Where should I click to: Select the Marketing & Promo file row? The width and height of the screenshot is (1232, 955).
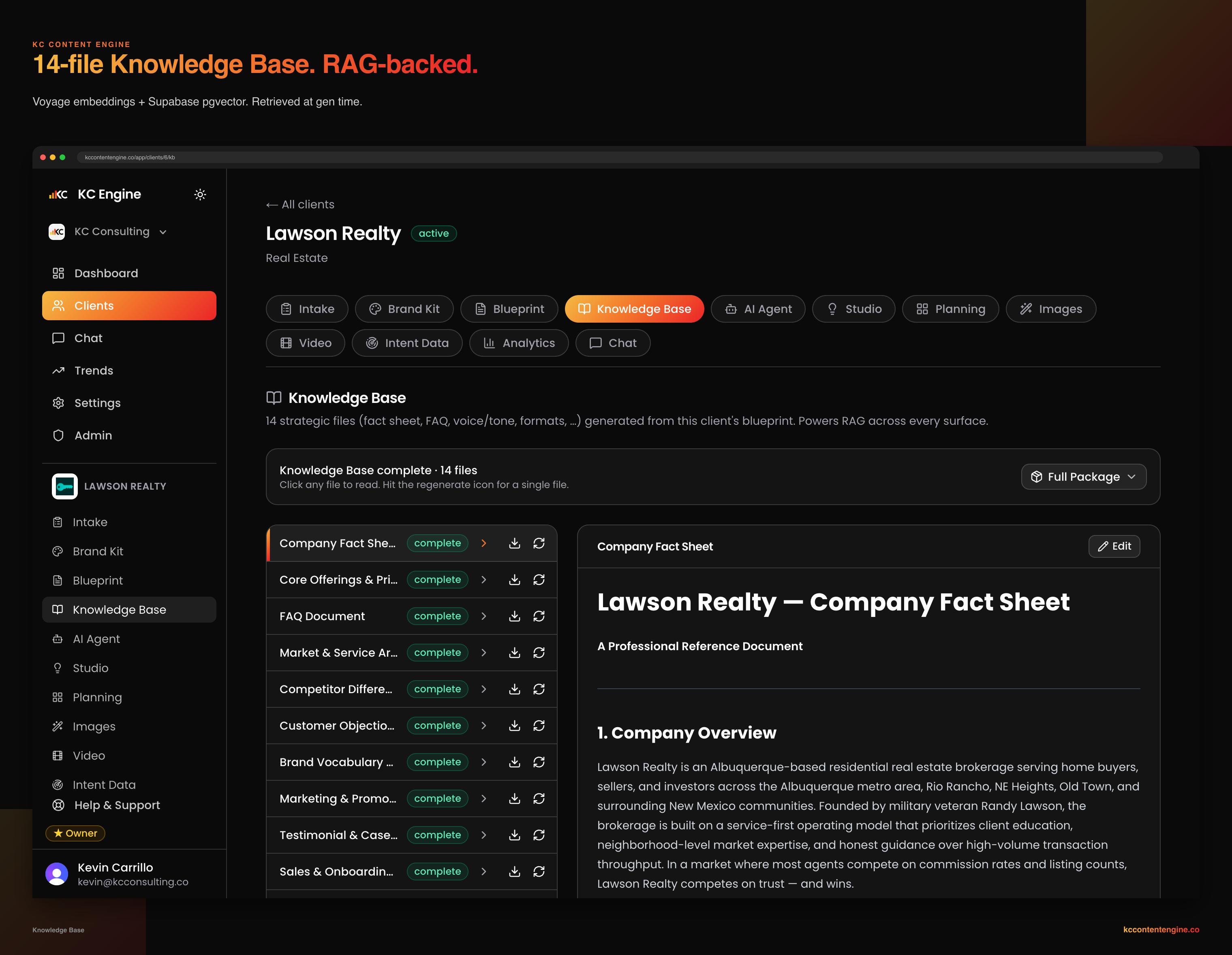pos(411,799)
